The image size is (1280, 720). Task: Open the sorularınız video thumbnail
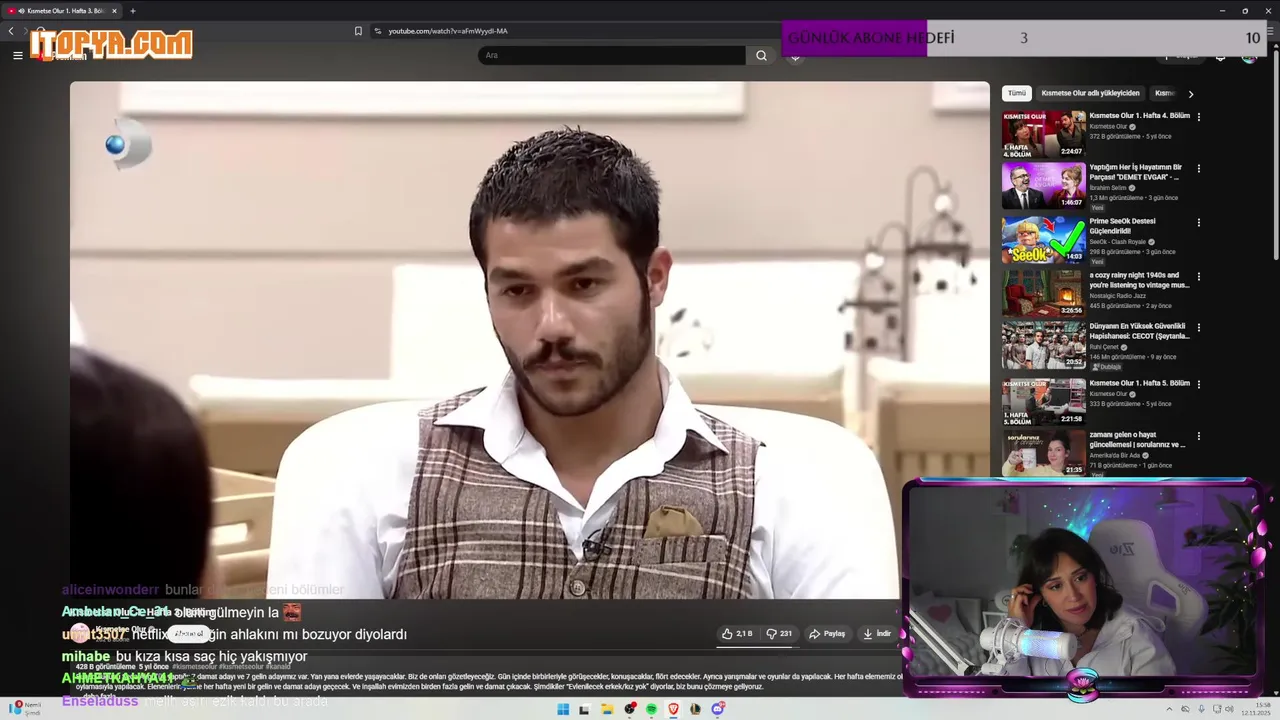click(x=1044, y=453)
